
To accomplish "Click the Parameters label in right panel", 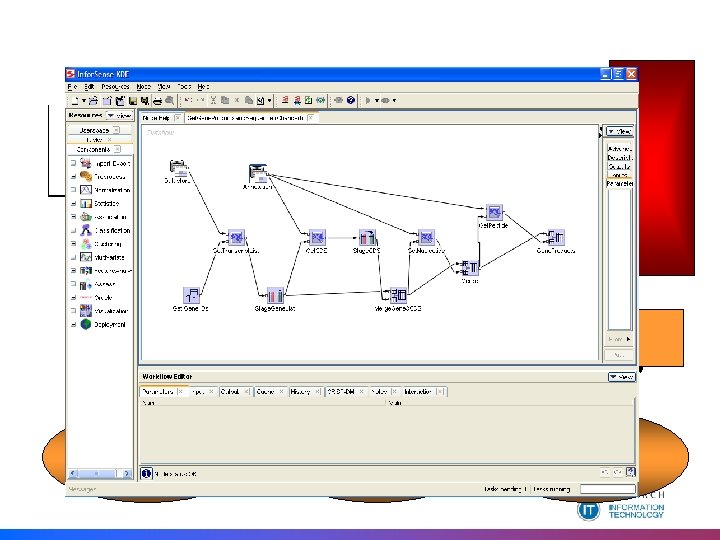I will 620,184.
